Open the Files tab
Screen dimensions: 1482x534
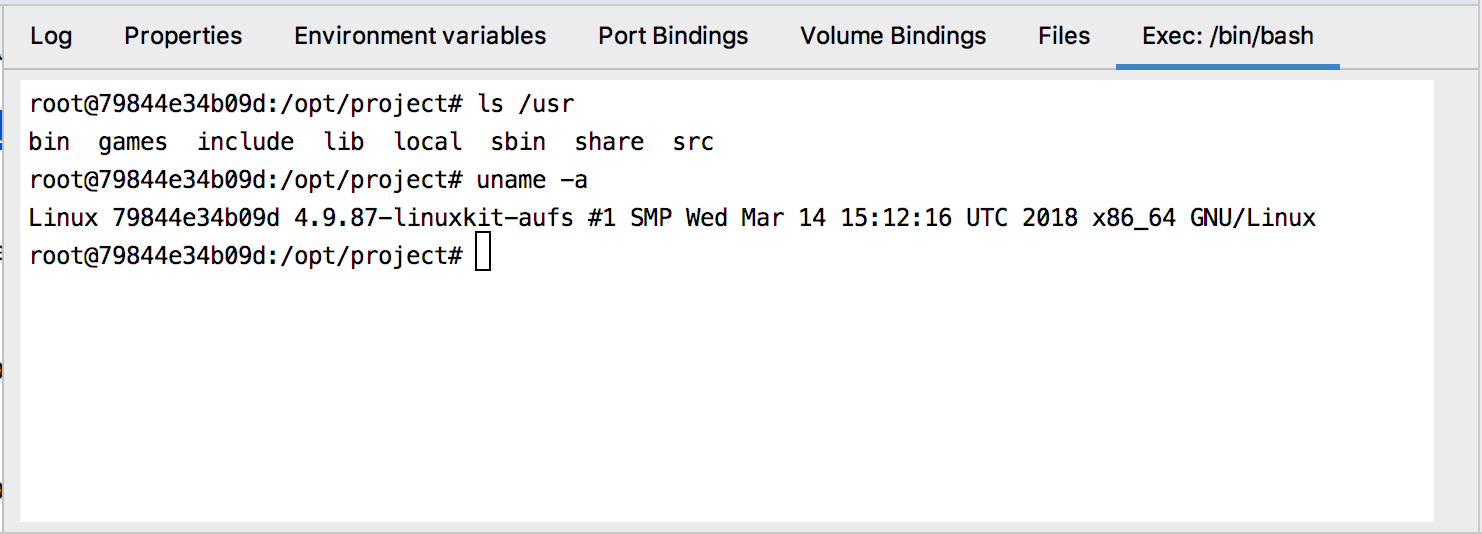click(1064, 36)
